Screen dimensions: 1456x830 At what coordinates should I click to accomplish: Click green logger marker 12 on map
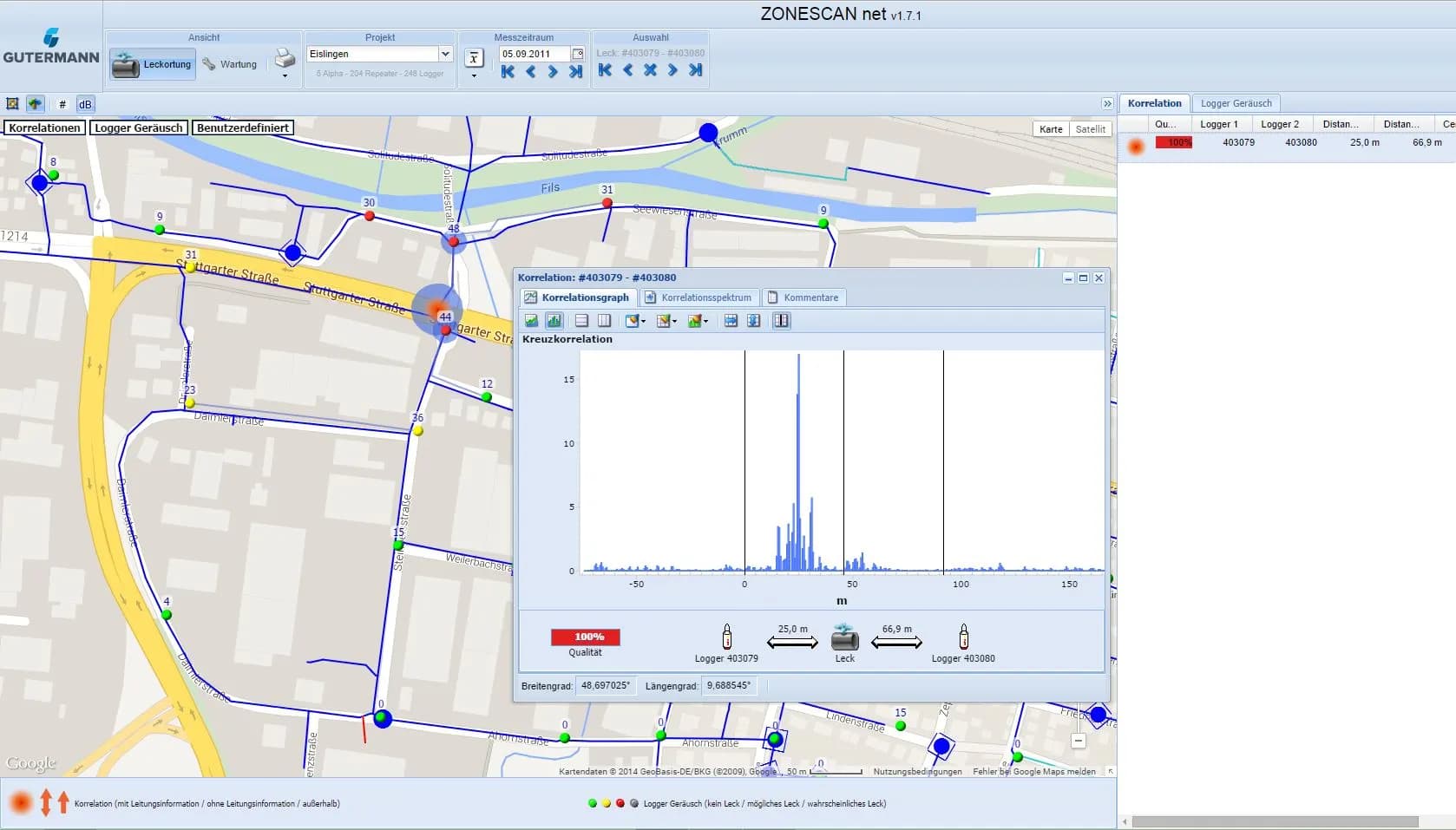click(x=487, y=397)
